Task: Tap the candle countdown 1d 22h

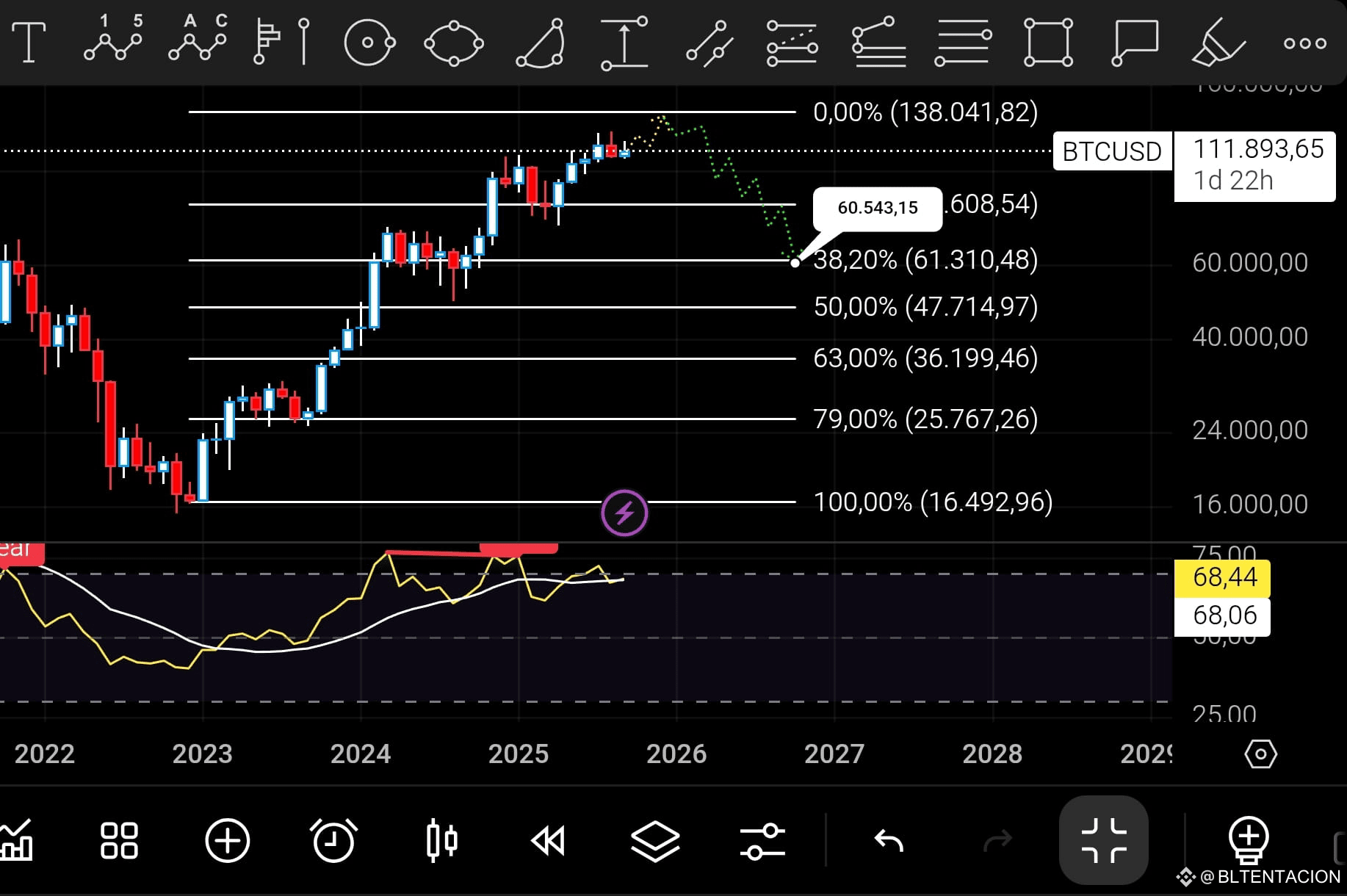Action: [1233, 181]
